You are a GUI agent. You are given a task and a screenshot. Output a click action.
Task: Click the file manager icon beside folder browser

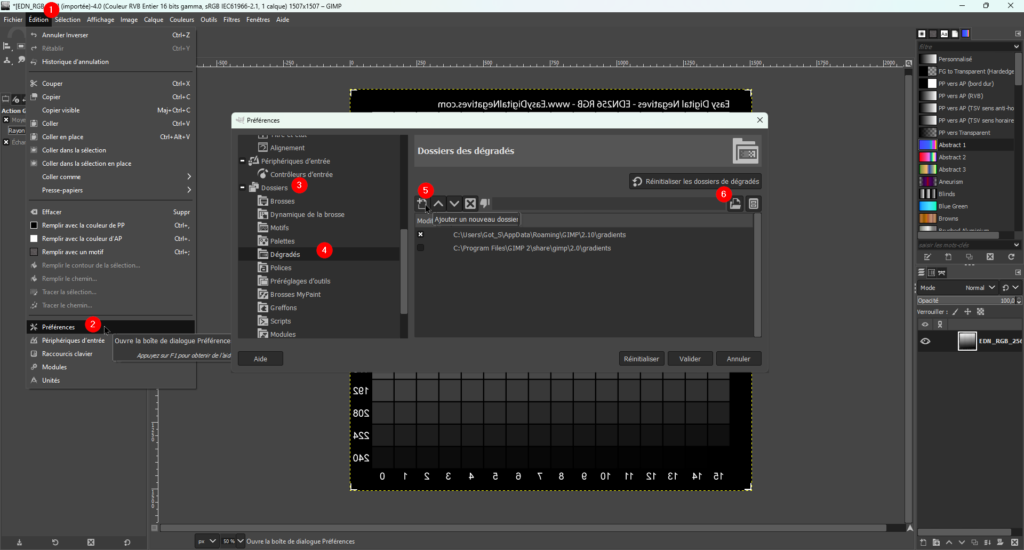(x=753, y=204)
